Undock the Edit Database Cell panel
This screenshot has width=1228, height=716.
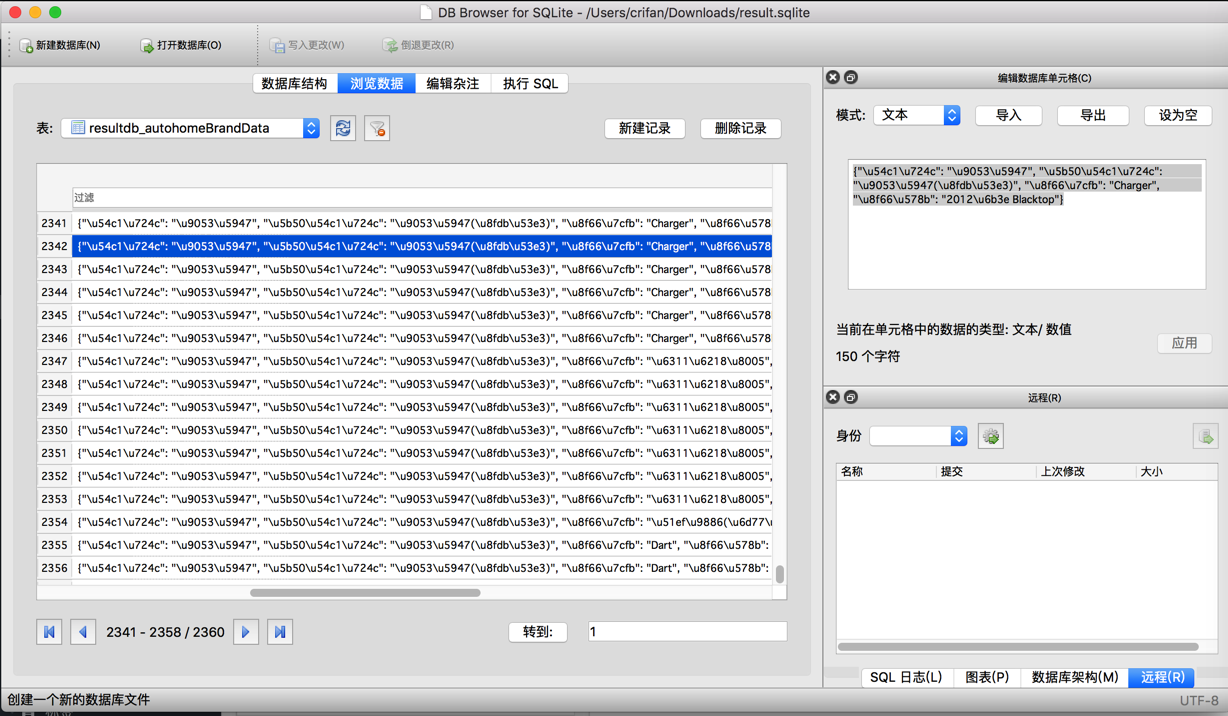click(x=851, y=77)
